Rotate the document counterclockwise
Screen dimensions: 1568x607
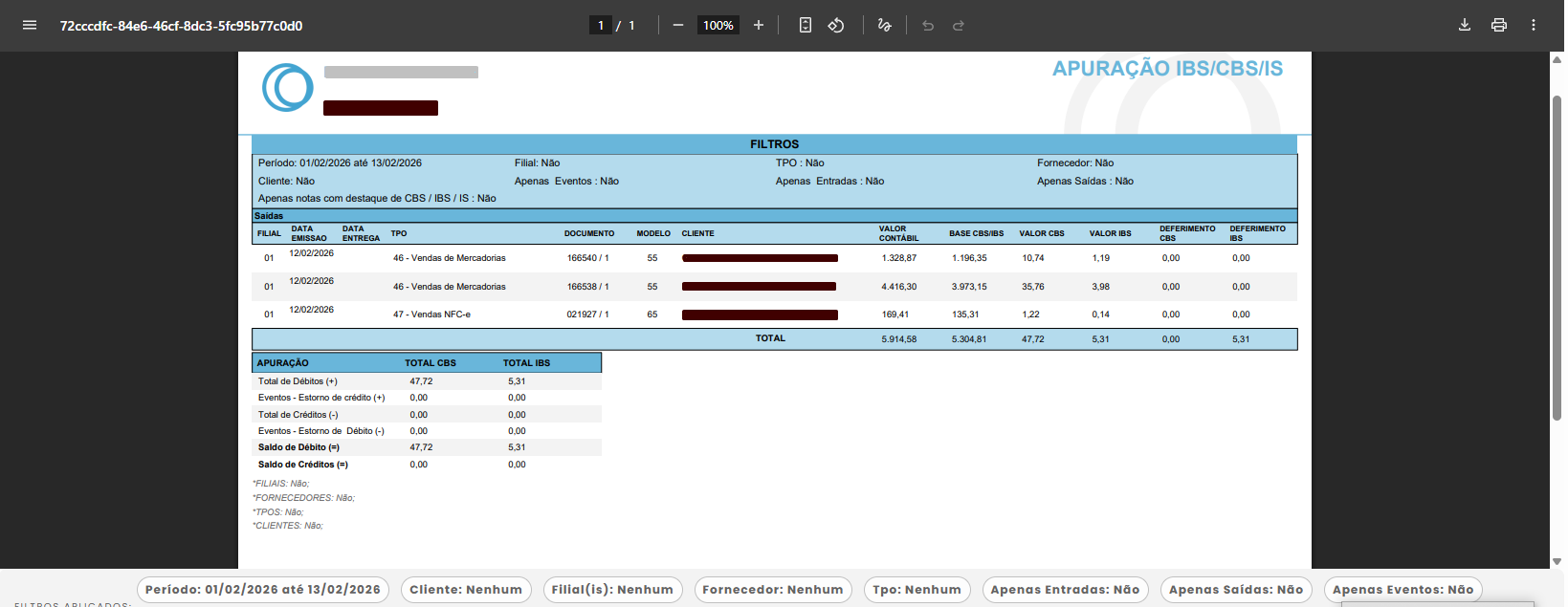click(836, 26)
